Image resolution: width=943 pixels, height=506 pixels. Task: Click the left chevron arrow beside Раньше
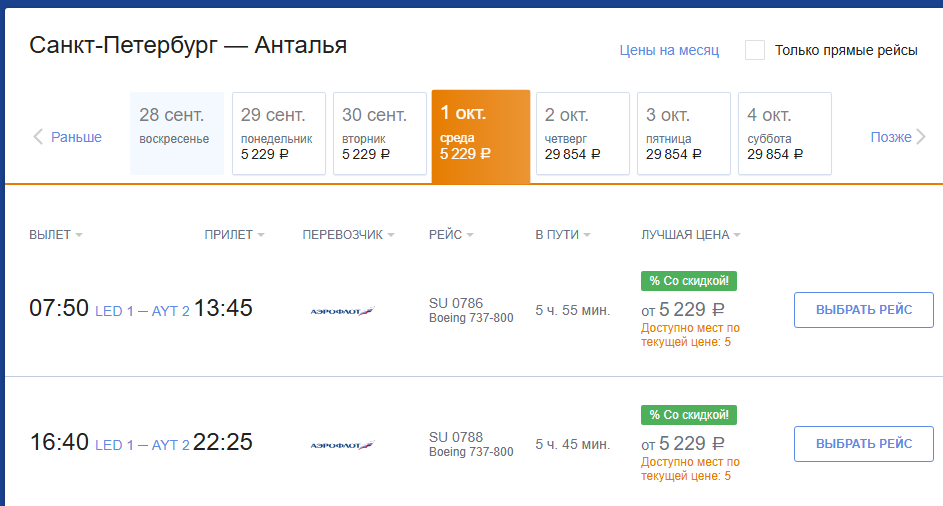(x=38, y=137)
